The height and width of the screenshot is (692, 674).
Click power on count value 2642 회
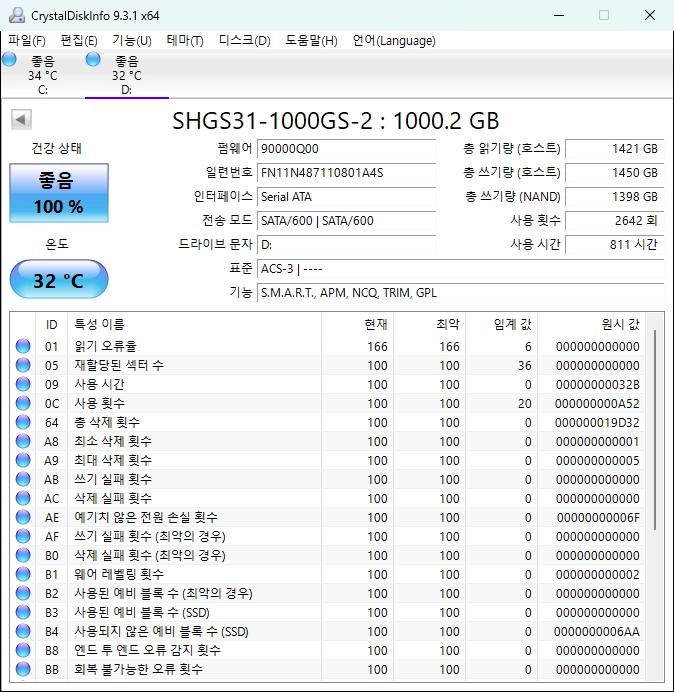click(614, 220)
